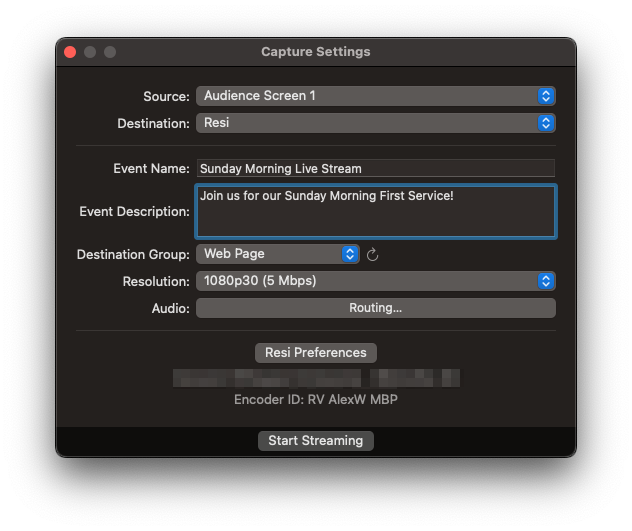Click the Audio label
This screenshot has width=632, height=531.
coord(170,308)
